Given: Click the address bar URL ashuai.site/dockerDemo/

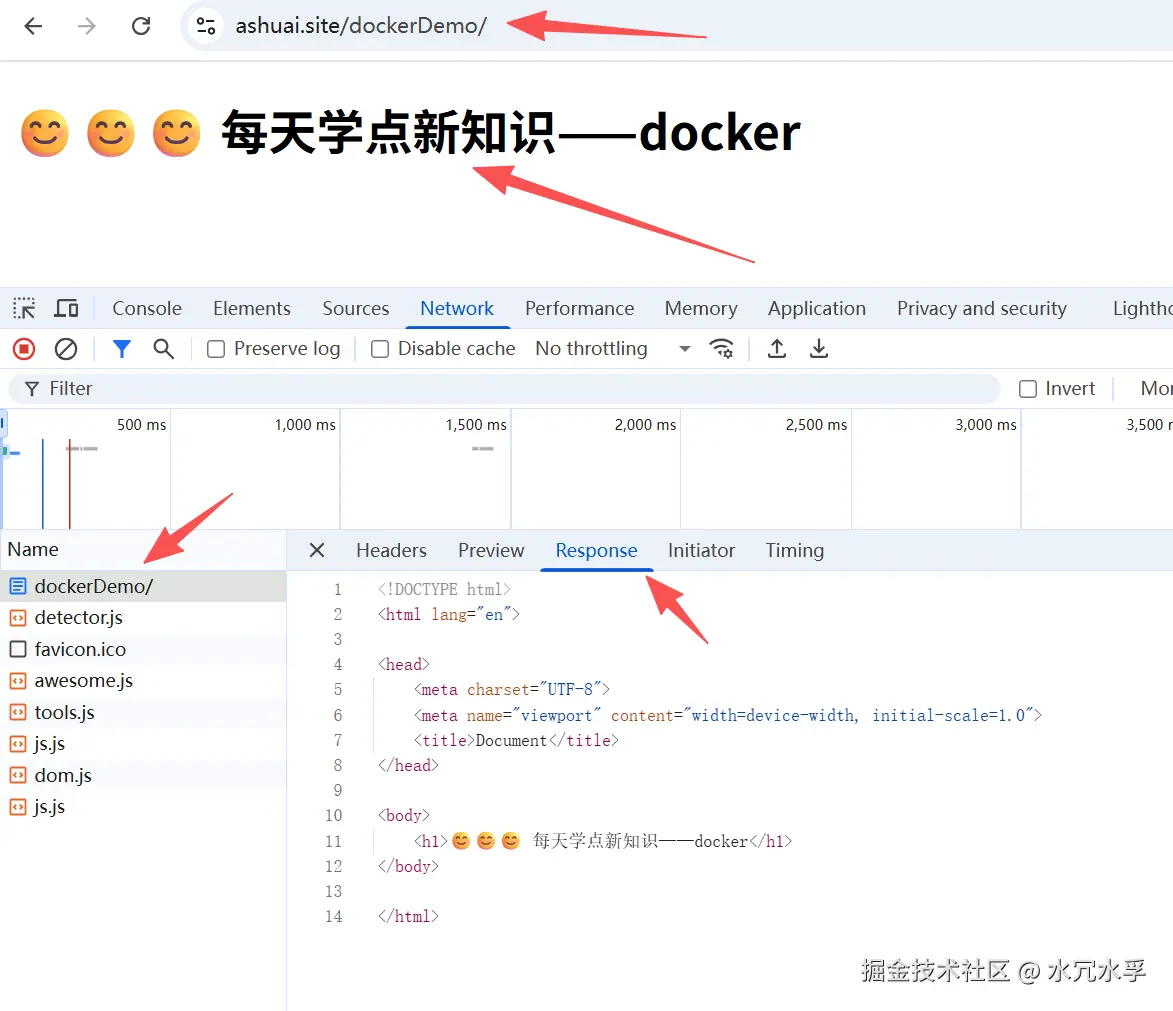Looking at the screenshot, I should pos(361,26).
